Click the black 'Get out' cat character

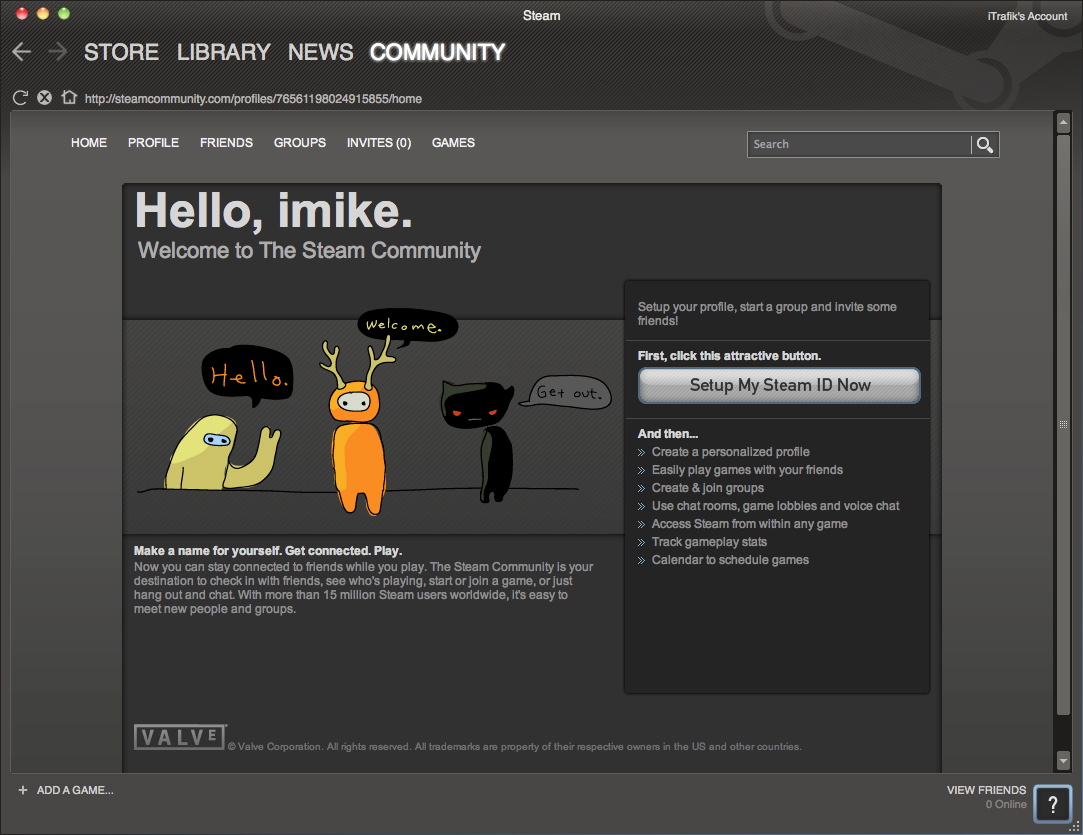[x=478, y=441]
